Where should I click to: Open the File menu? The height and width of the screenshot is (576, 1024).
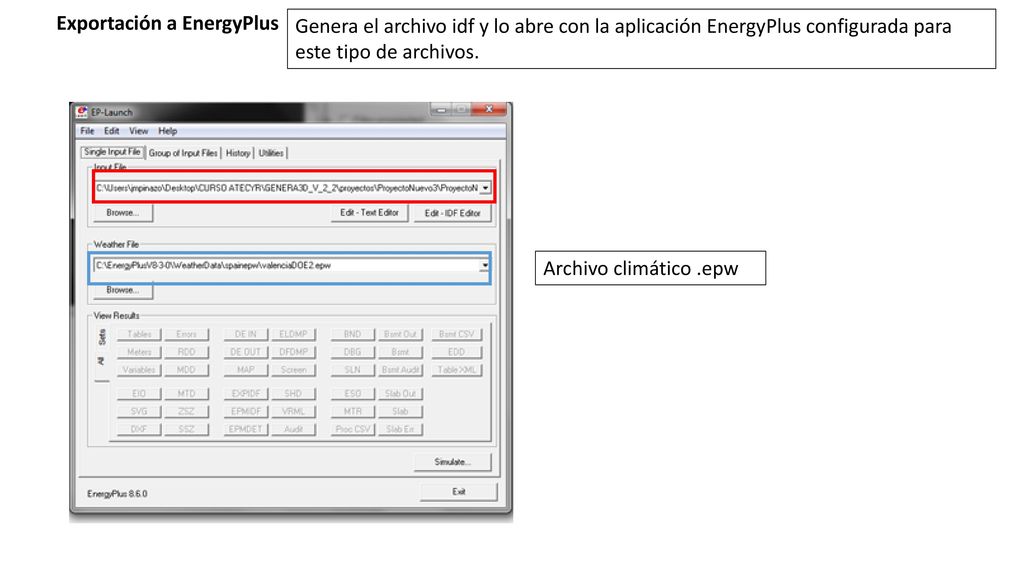coord(88,131)
